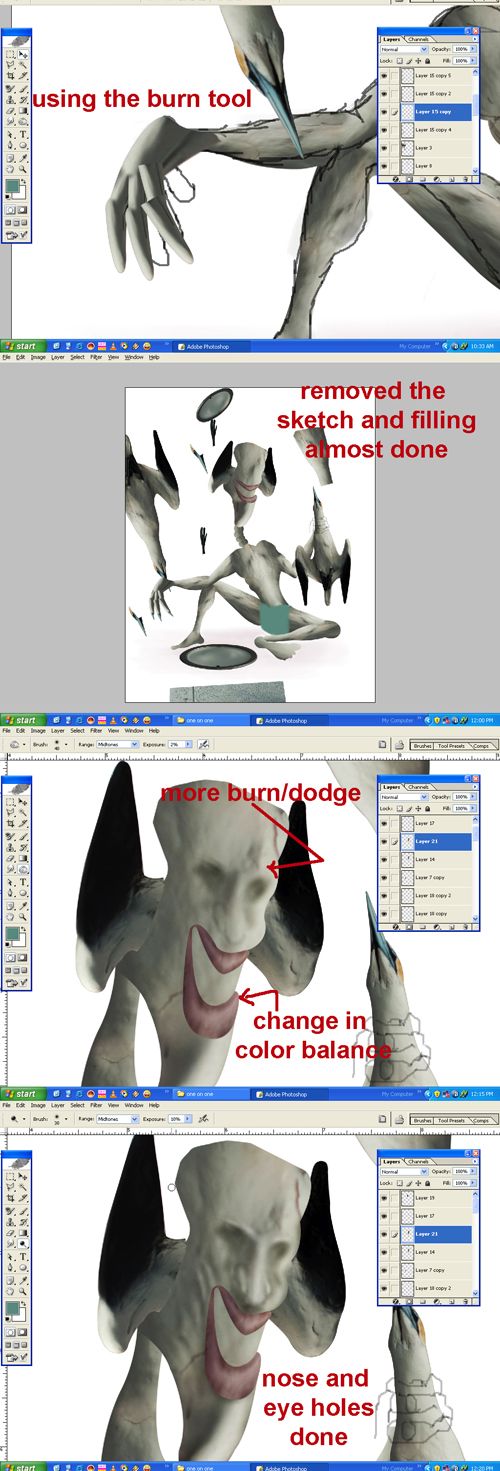Hide Layer 7 copy in 'nose and eye holes' panel
This screenshot has height=1471, width=500.
[384, 1270]
